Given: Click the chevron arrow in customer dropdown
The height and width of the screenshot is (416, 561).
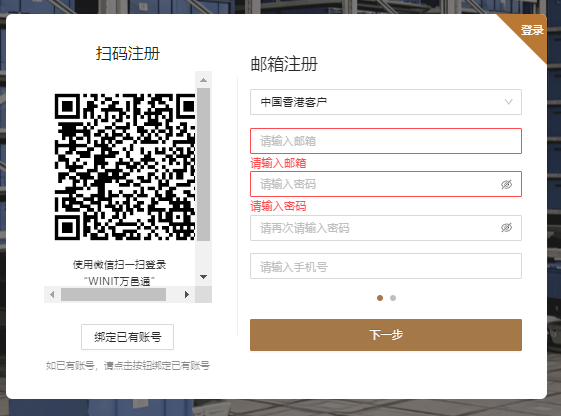Looking at the screenshot, I should pyautogui.click(x=508, y=102).
